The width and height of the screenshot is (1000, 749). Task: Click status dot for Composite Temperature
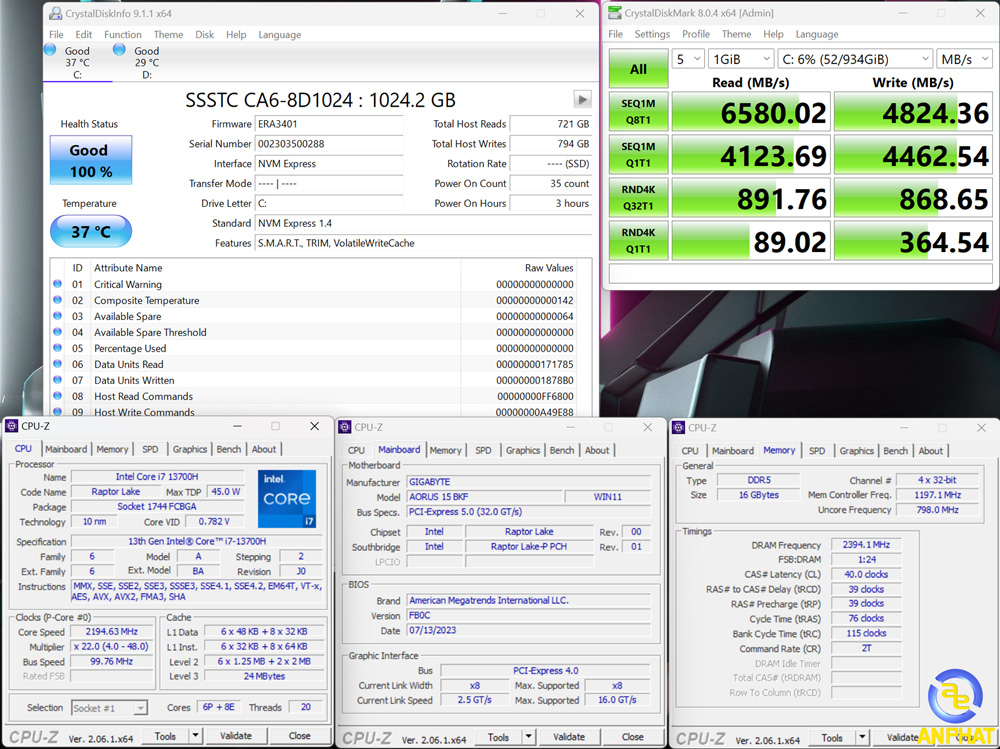click(x=57, y=300)
